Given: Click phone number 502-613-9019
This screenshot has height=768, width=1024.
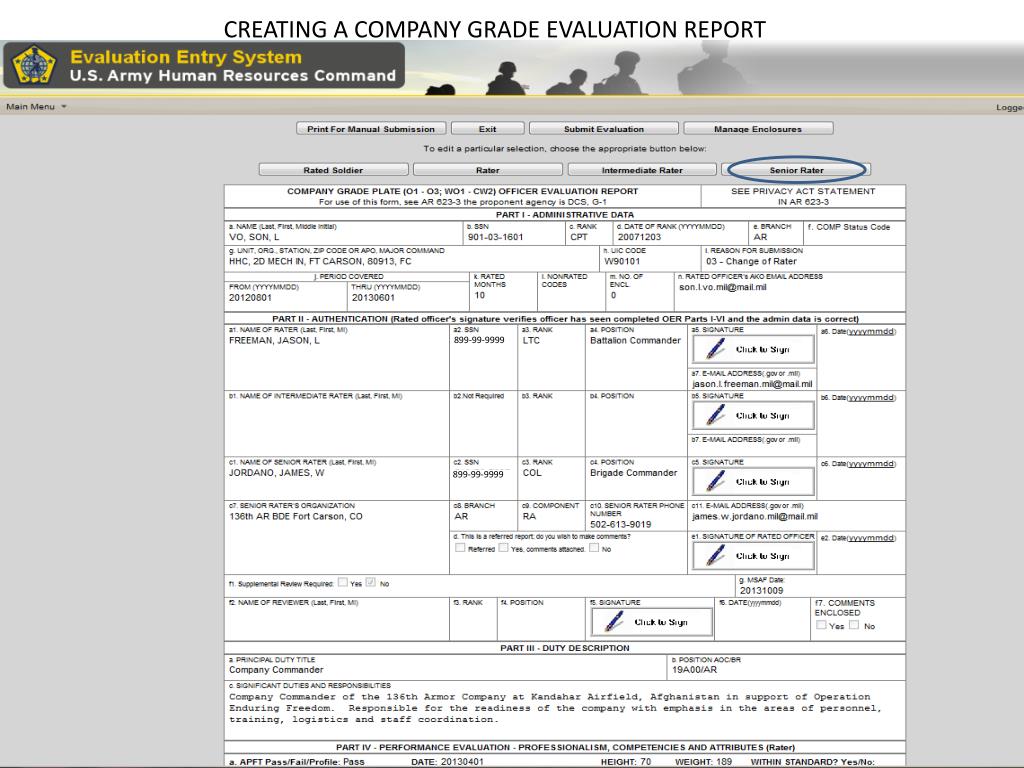Looking at the screenshot, I should point(620,524).
